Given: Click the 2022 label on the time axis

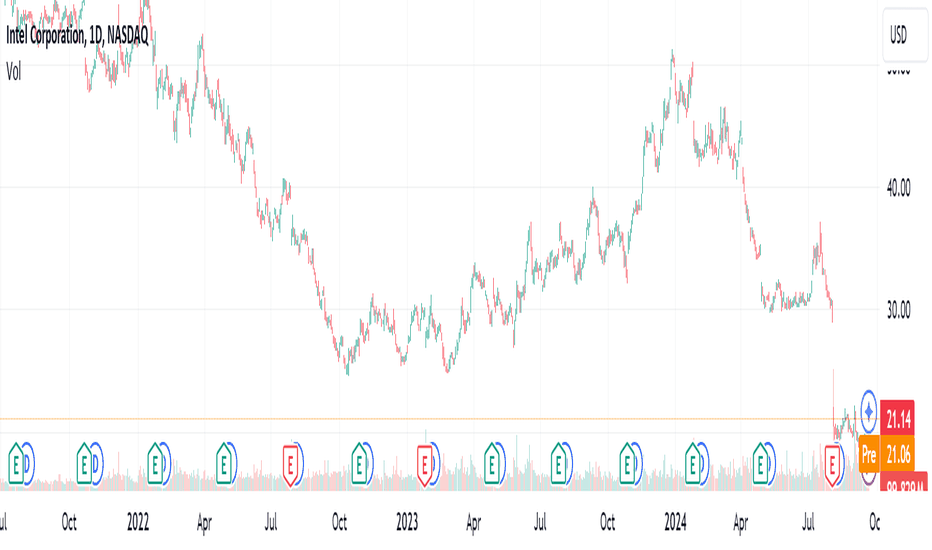Looking at the screenshot, I should tap(138, 522).
